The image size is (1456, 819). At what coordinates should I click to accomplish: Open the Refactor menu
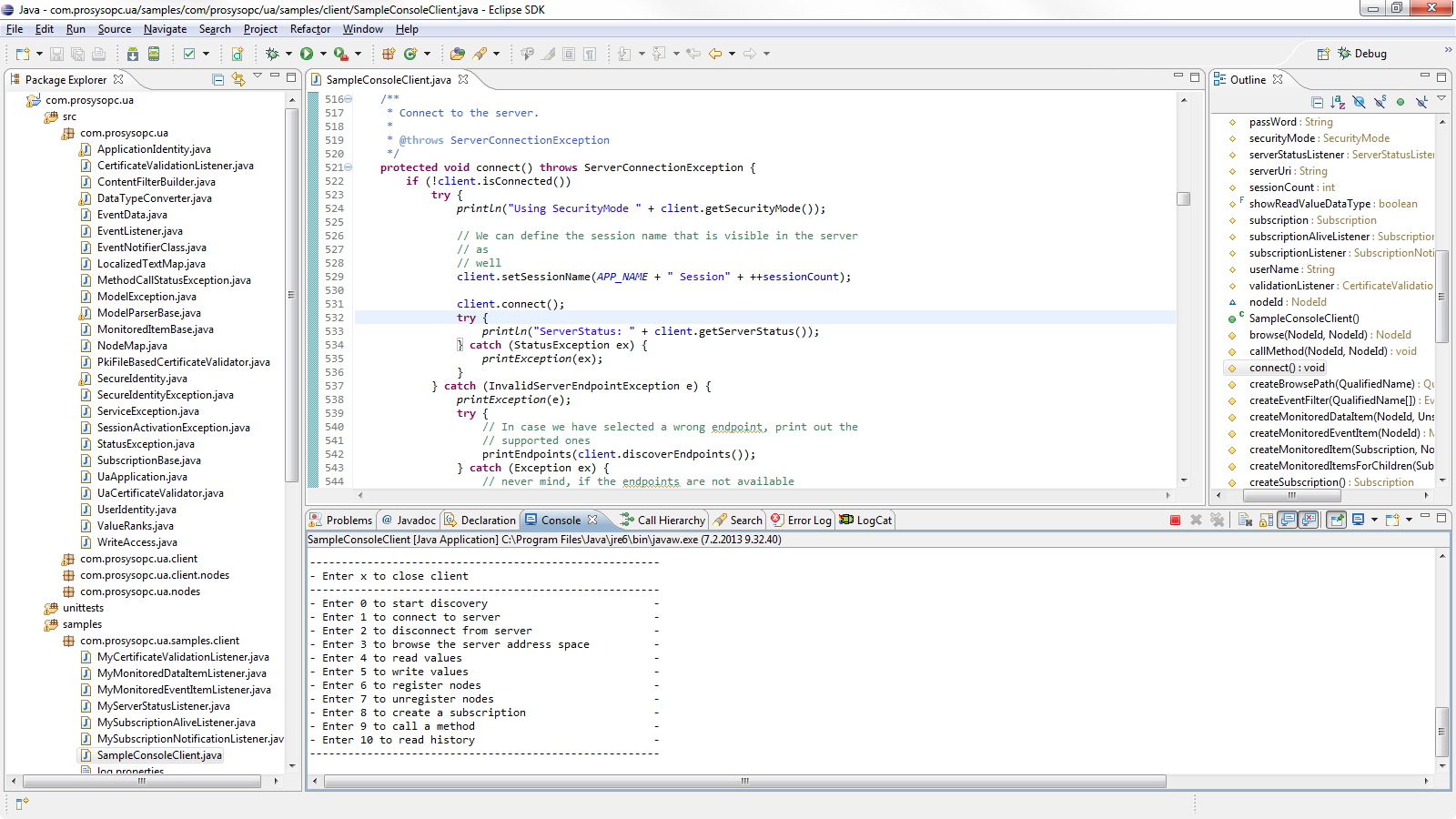click(x=309, y=29)
